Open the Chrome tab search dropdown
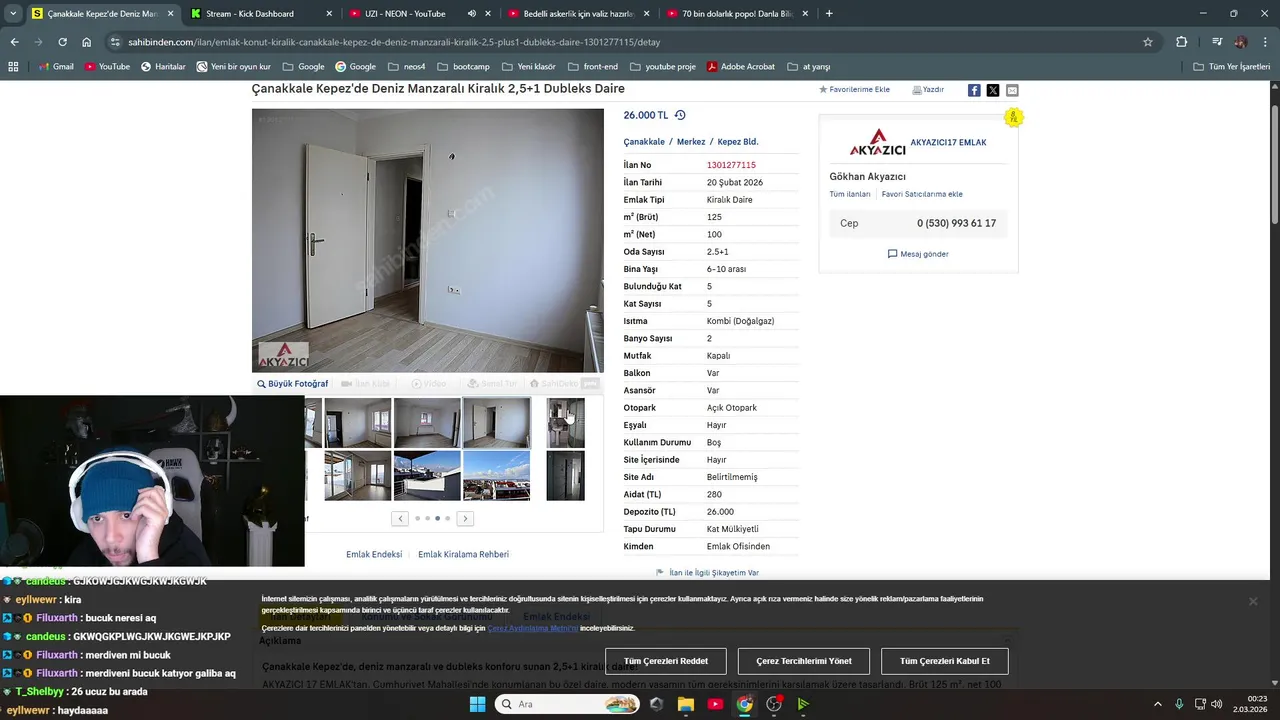This screenshot has width=1280, height=720. [13, 13]
